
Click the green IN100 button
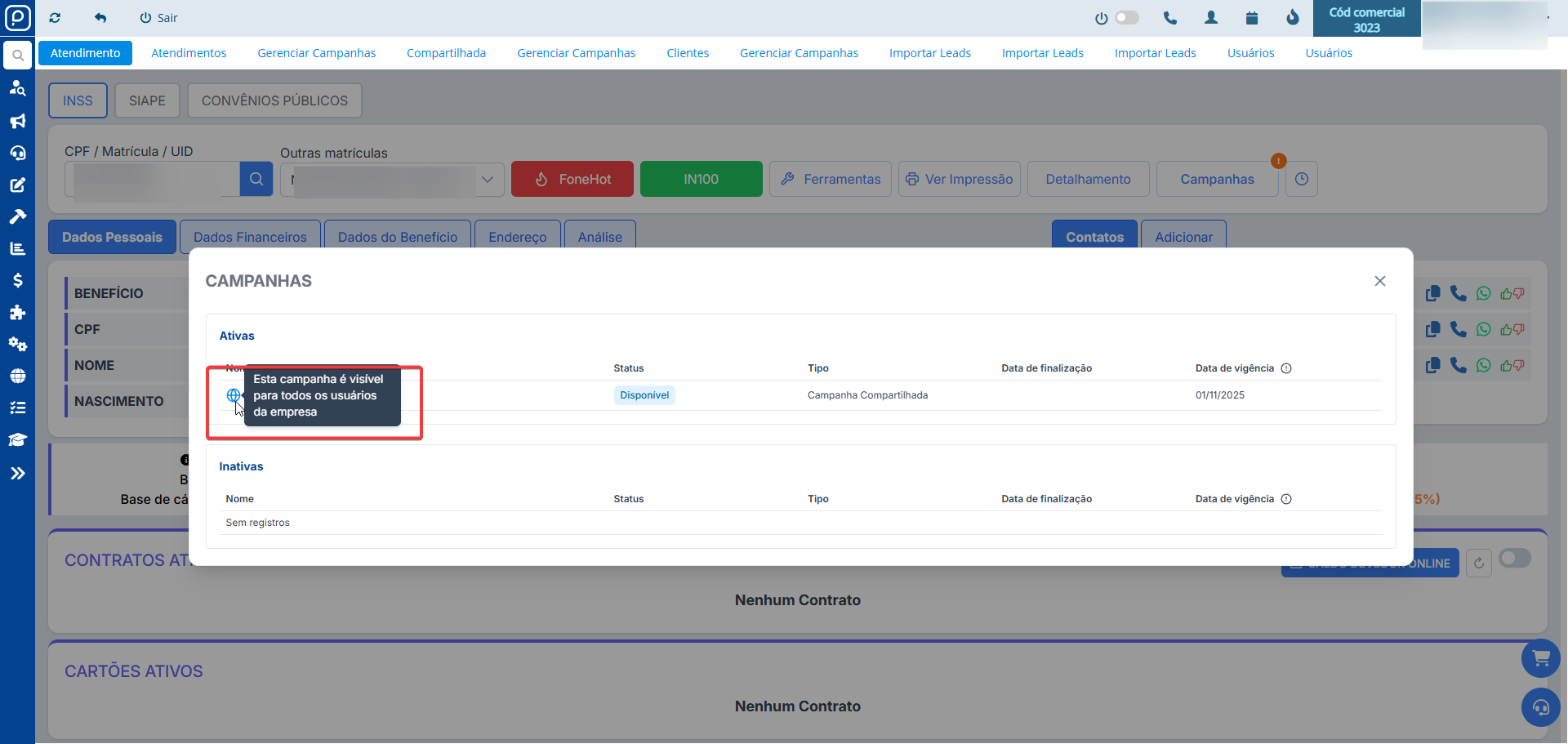(x=701, y=180)
